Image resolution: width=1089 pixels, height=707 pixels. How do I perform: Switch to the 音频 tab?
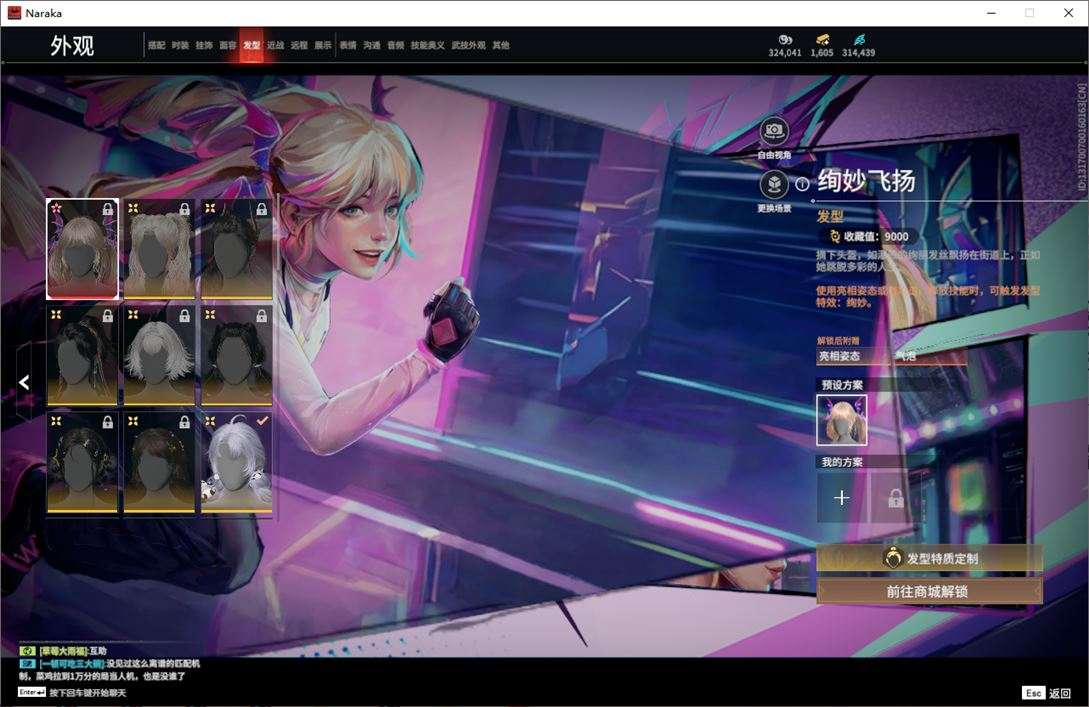396,45
